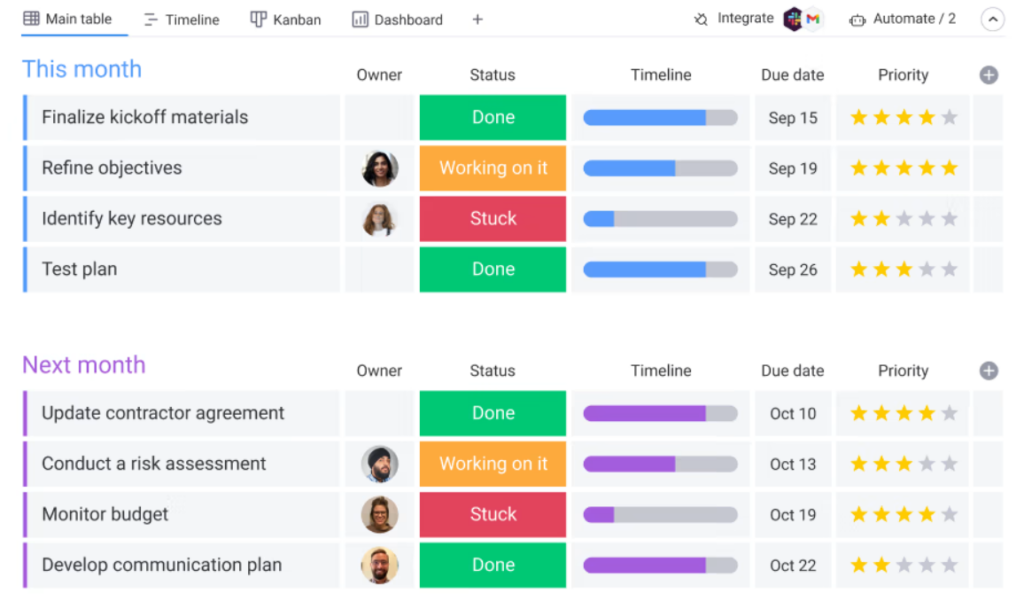Set fifth star on Test plan priority

coord(949,269)
